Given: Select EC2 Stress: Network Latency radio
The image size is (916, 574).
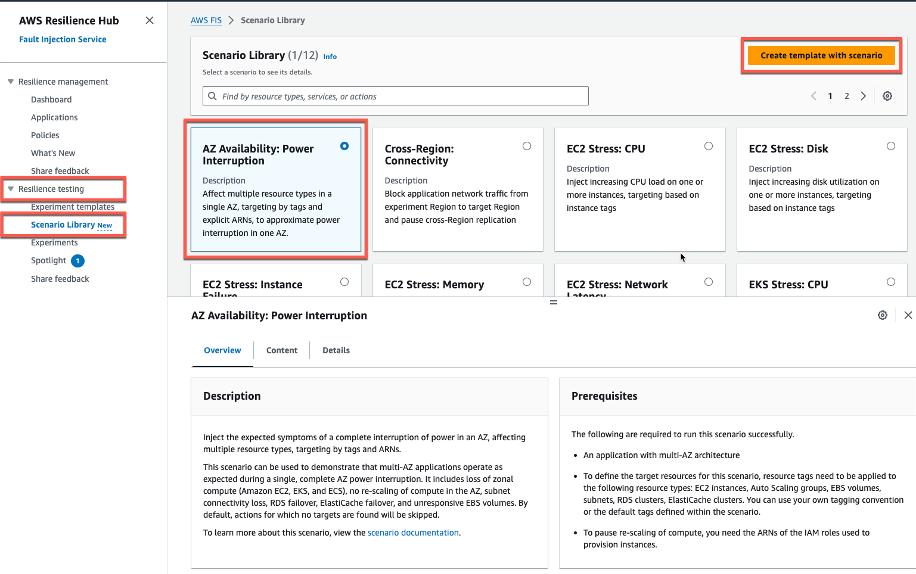Looking at the screenshot, I should tap(709, 282).
